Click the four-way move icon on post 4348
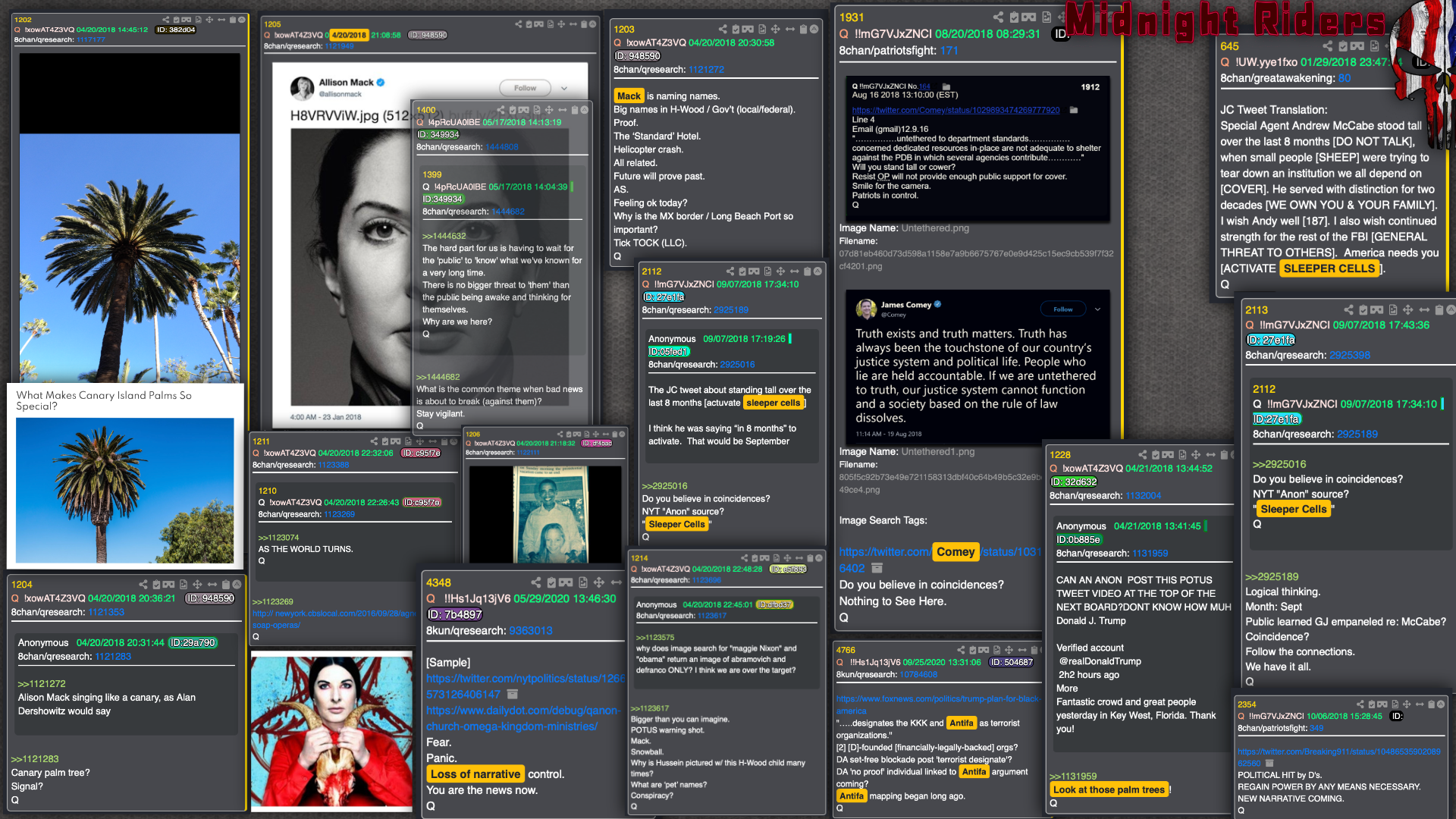The width and height of the screenshot is (1456, 819). 598,582
